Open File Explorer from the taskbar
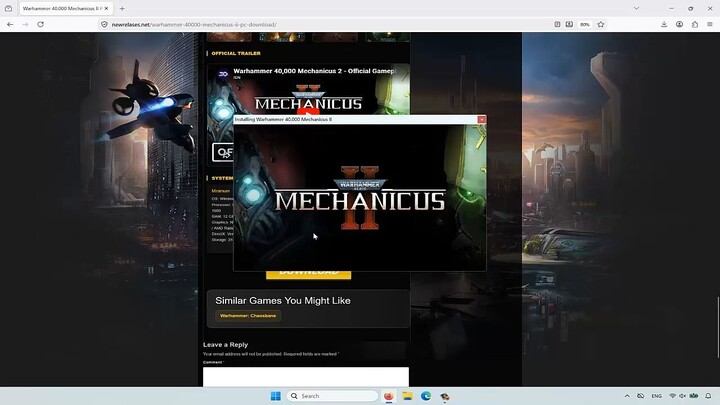720x405 pixels. coord(407,396)
